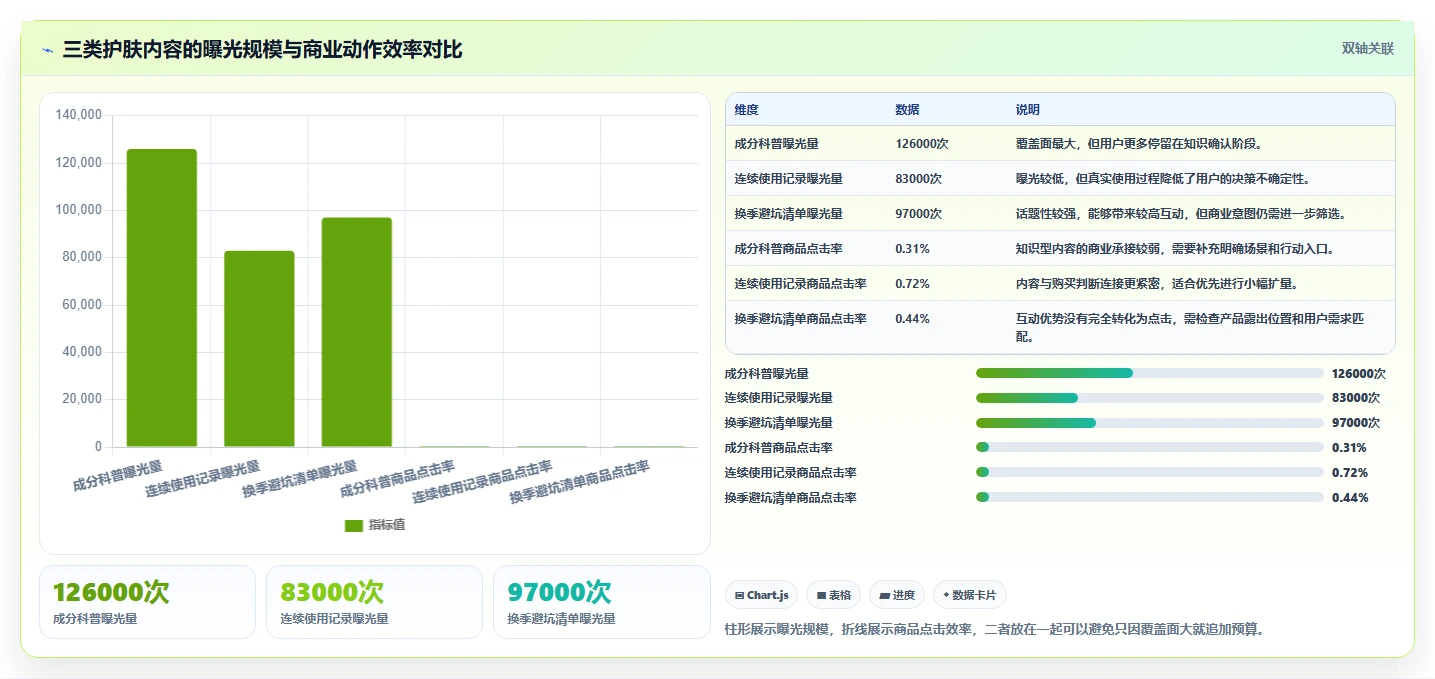Click the 97000次 progress bar for 换季避坑清单曝光量
The width and height of the screenshot is (1435, 679).
click(x=1150, y=423)
